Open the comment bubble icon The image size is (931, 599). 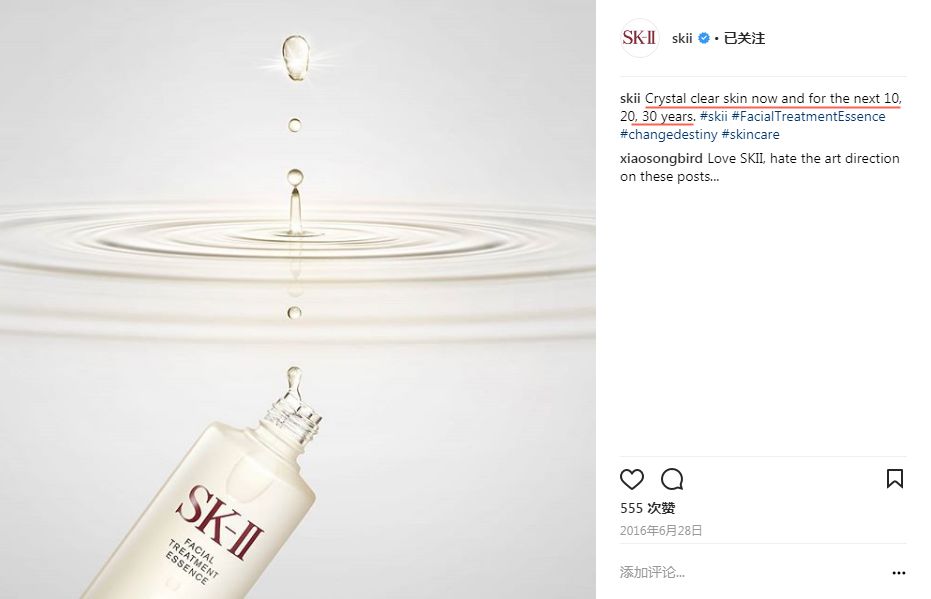pyautogui.click(x=672, y=478)
